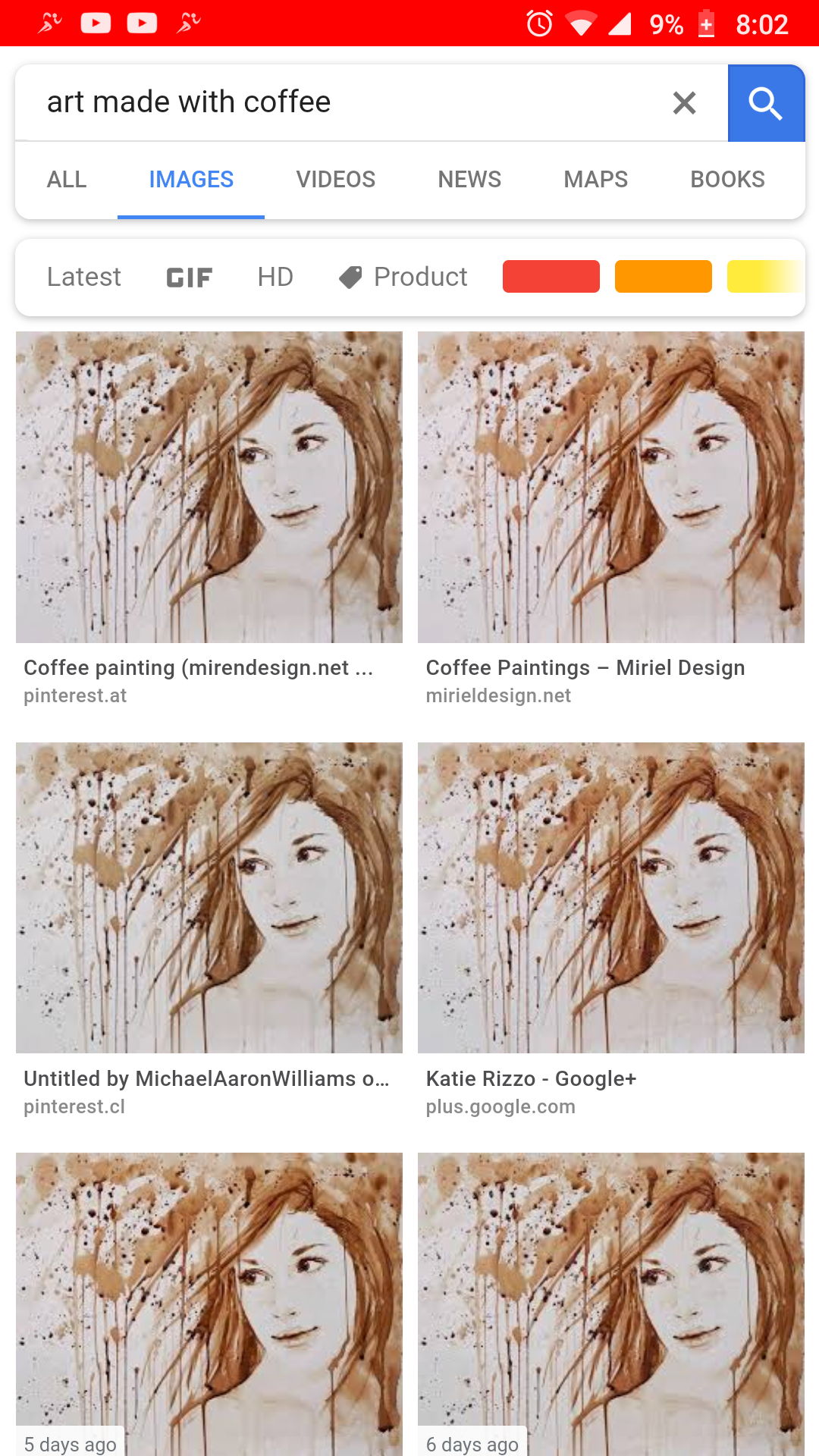Enable the Latest filter

click(83, 278)
